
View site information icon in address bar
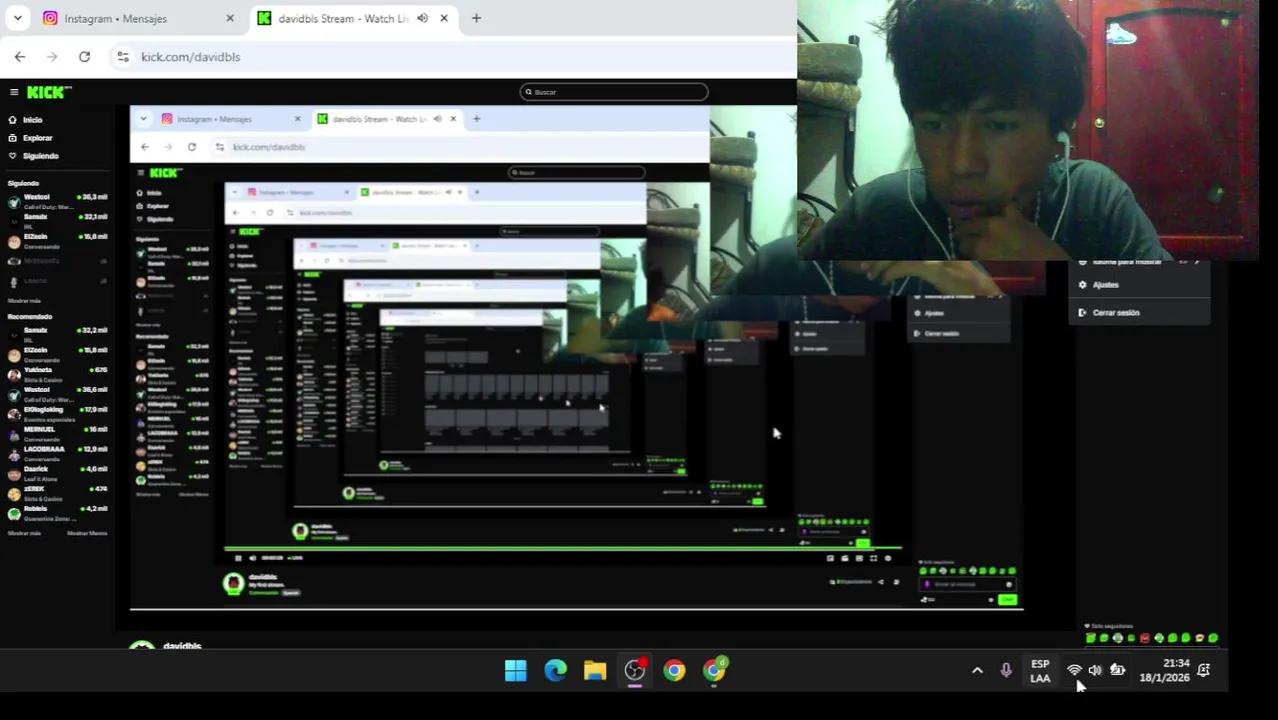[122, 57]
